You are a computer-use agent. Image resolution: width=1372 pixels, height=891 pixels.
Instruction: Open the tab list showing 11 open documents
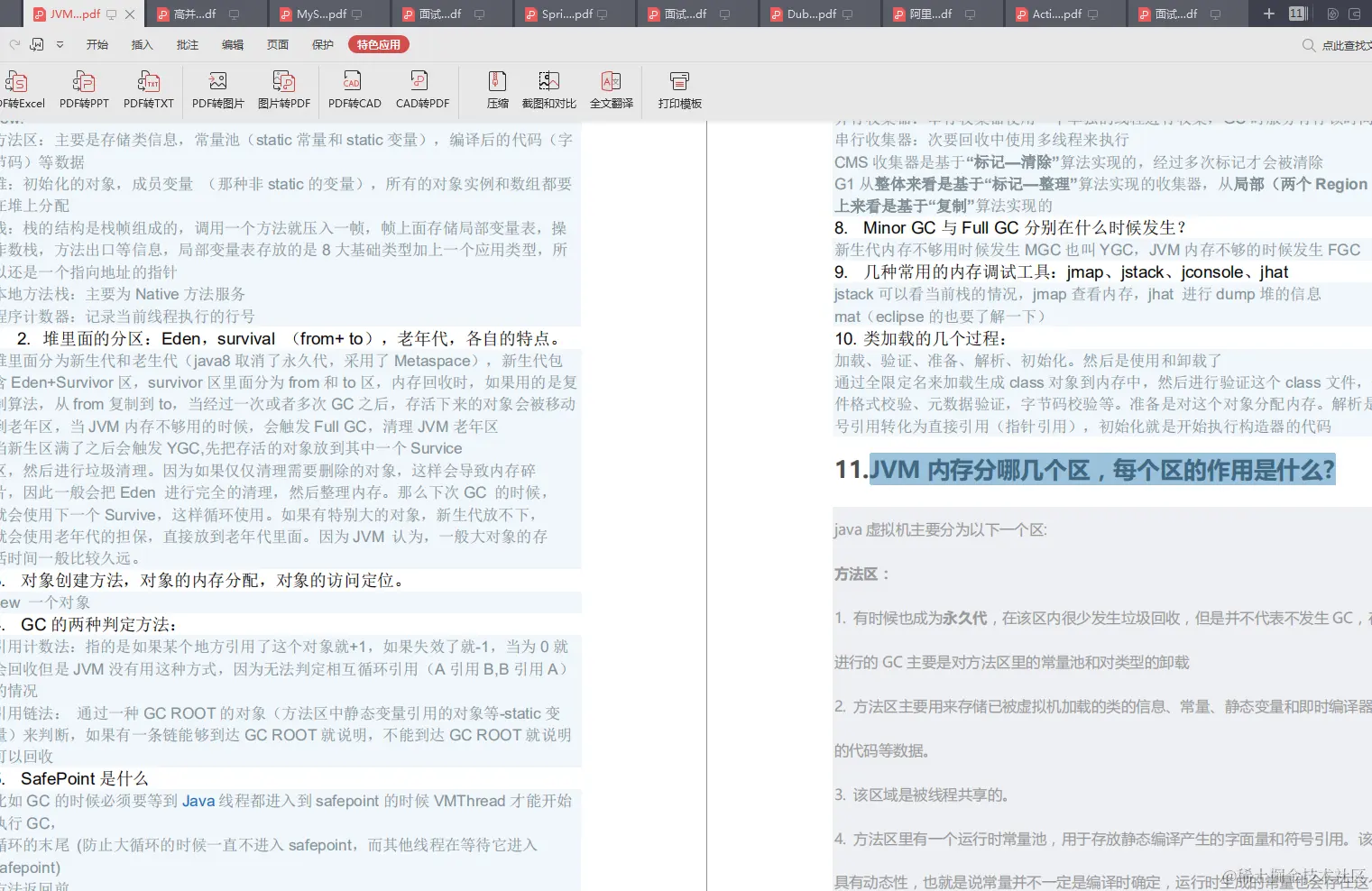[x=1298, y=14]
